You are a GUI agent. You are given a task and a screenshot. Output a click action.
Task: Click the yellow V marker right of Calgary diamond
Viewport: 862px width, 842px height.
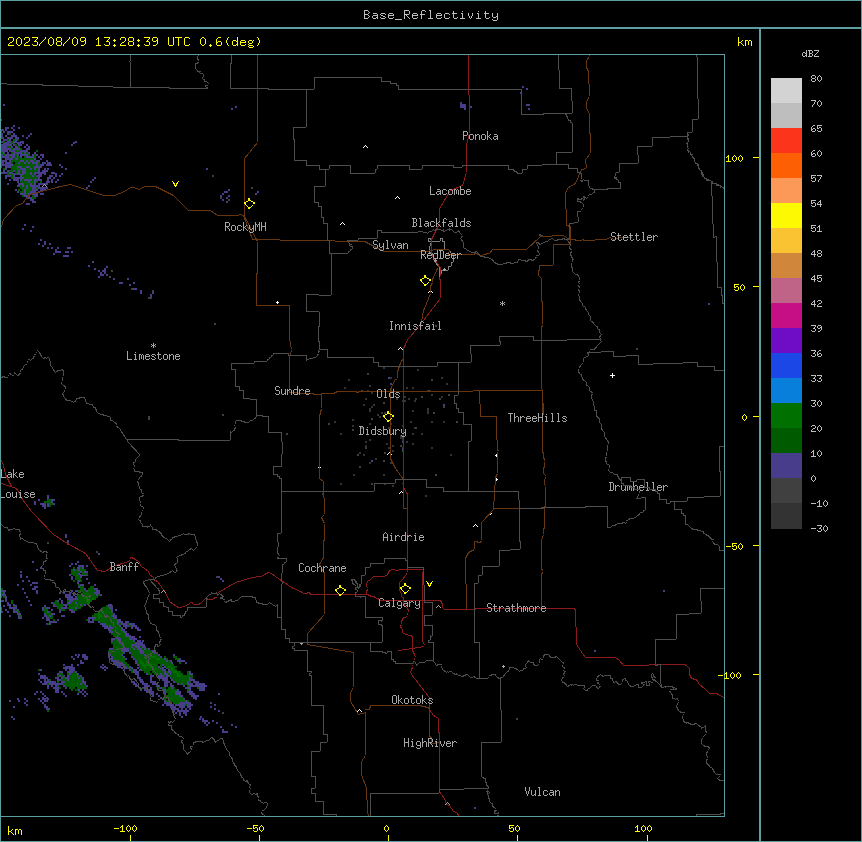coord(429,584)
